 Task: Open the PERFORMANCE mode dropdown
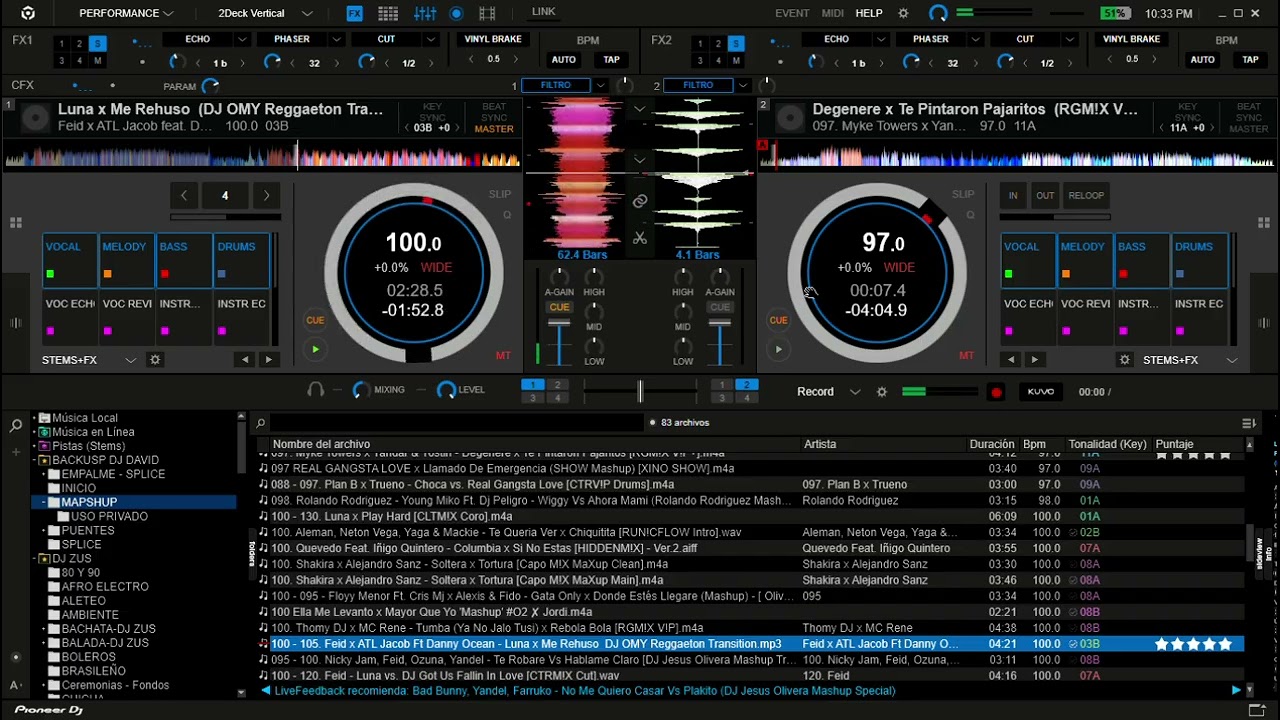126,13
